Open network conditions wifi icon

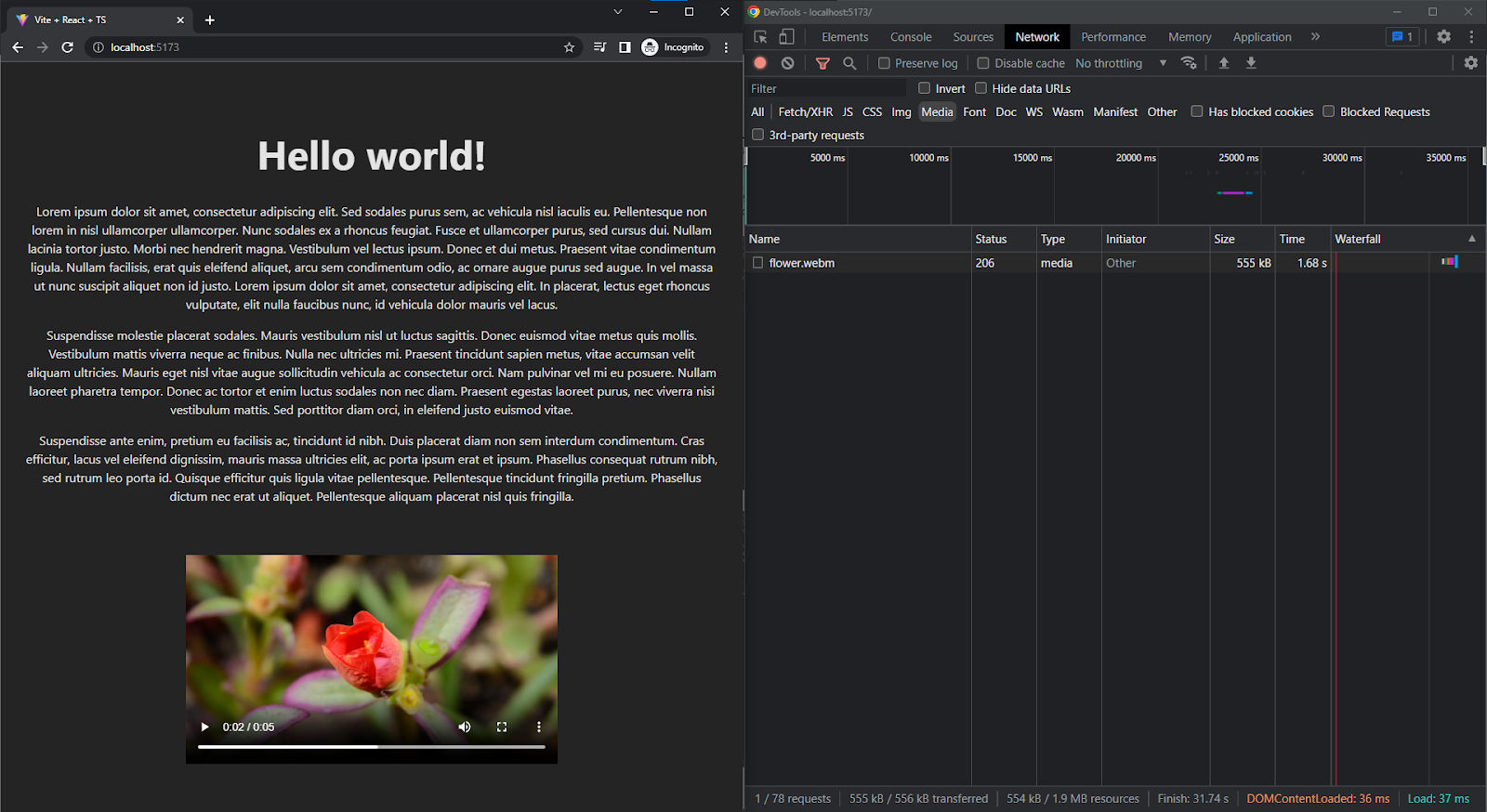pyautogui.click(x=1188, y=63)
